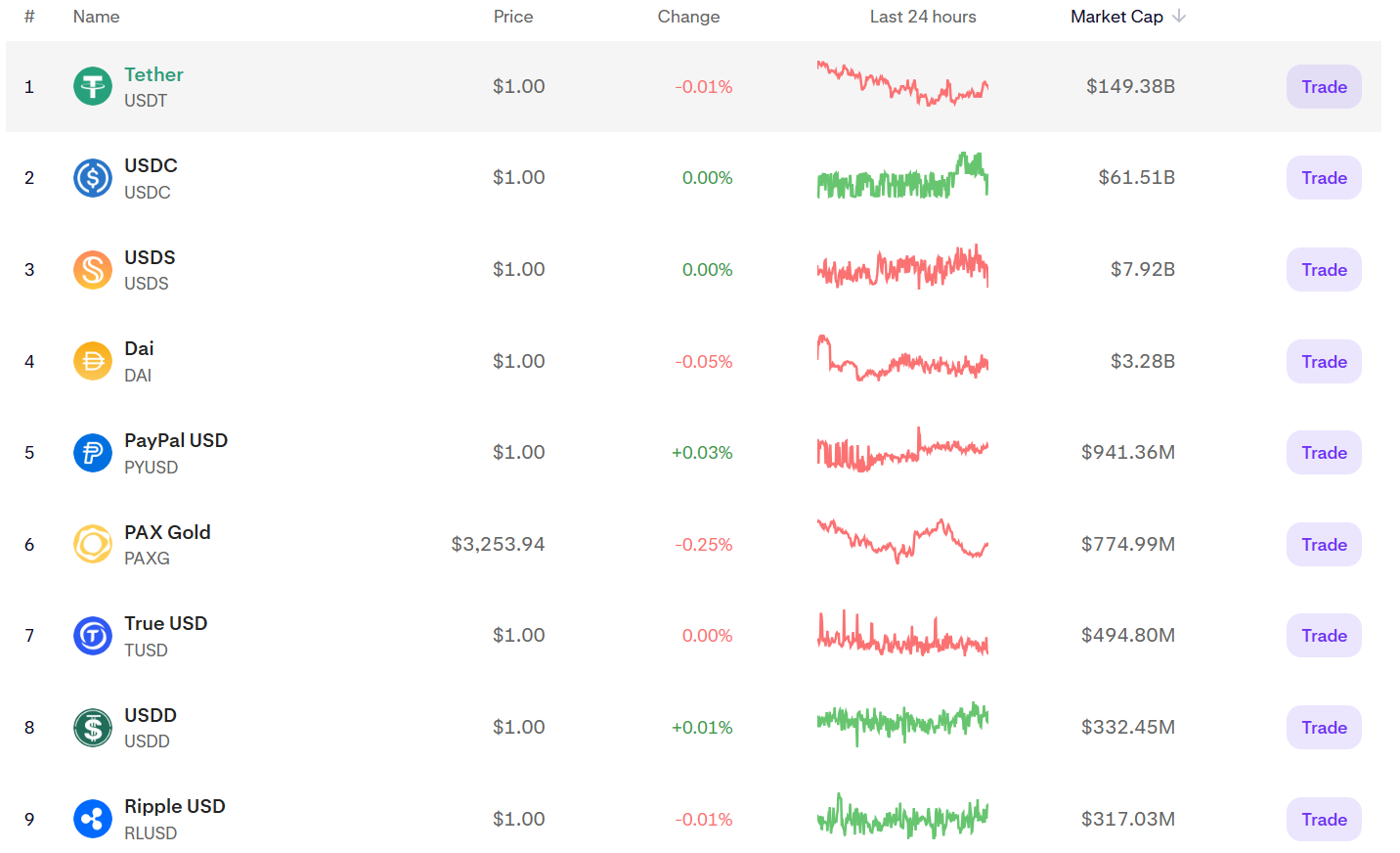Open Ripple USD's 24-hour sparkline chart

pos(902,816)
